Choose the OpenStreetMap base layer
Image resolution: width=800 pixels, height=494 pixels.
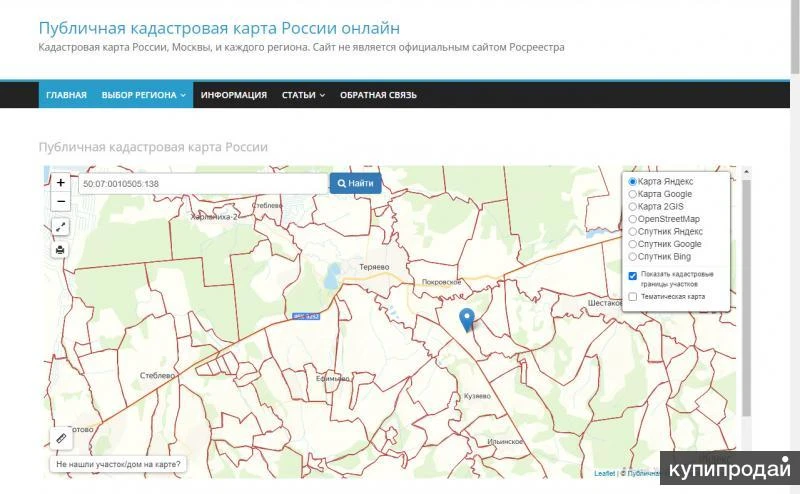click(633, 219)
